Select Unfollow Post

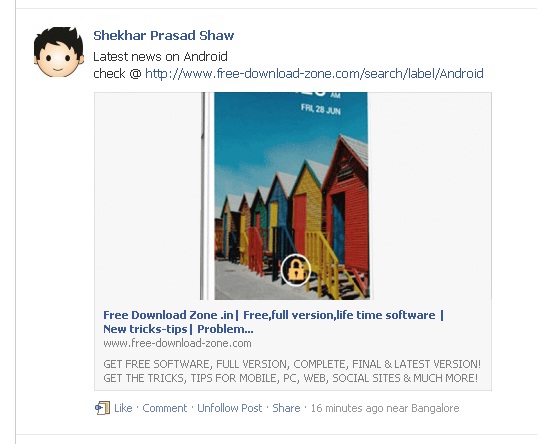click(x=230, y=408)
